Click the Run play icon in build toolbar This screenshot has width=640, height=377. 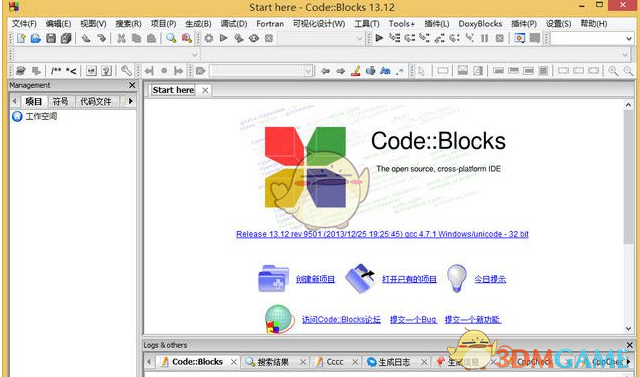(223, 38)
